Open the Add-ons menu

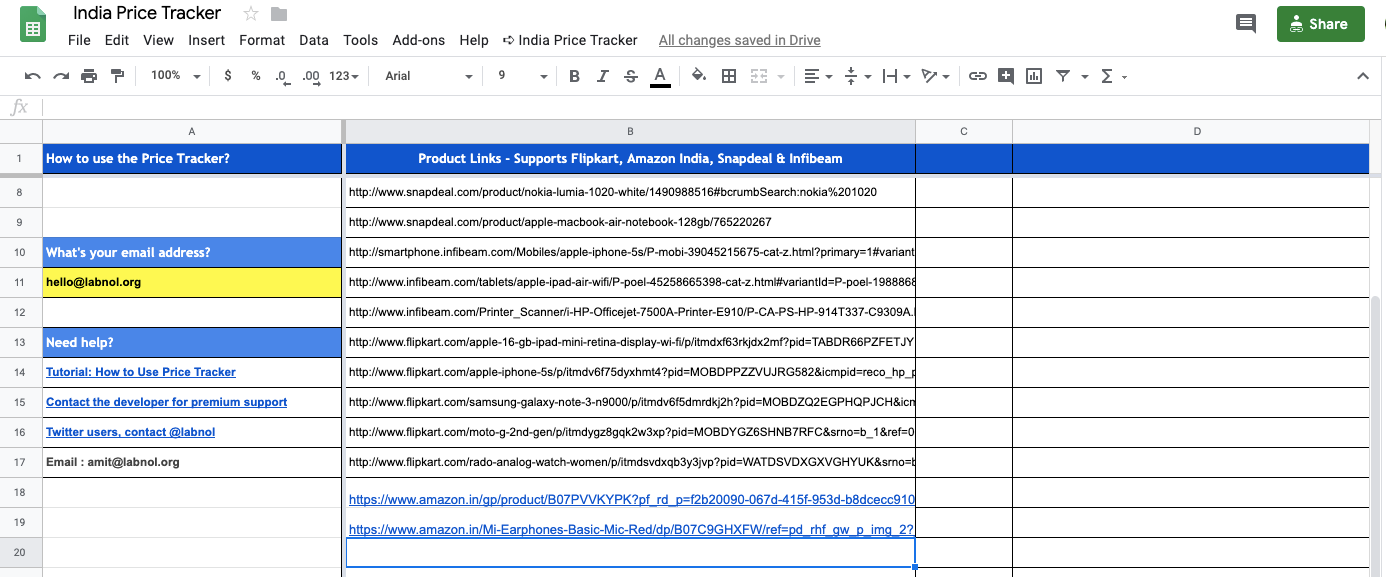pos(418,40)
